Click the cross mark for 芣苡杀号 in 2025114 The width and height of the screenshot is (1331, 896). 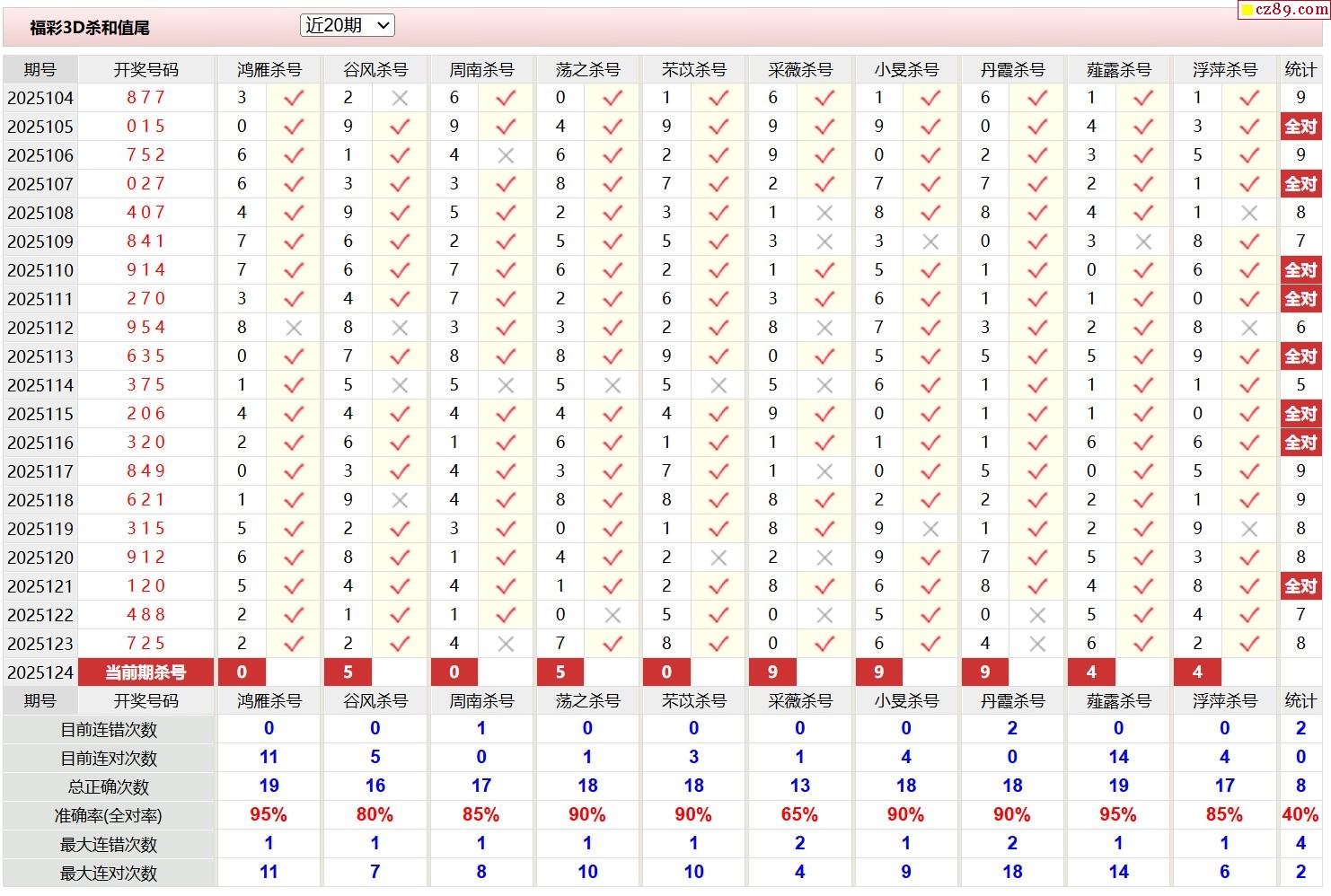pos(718,385)
